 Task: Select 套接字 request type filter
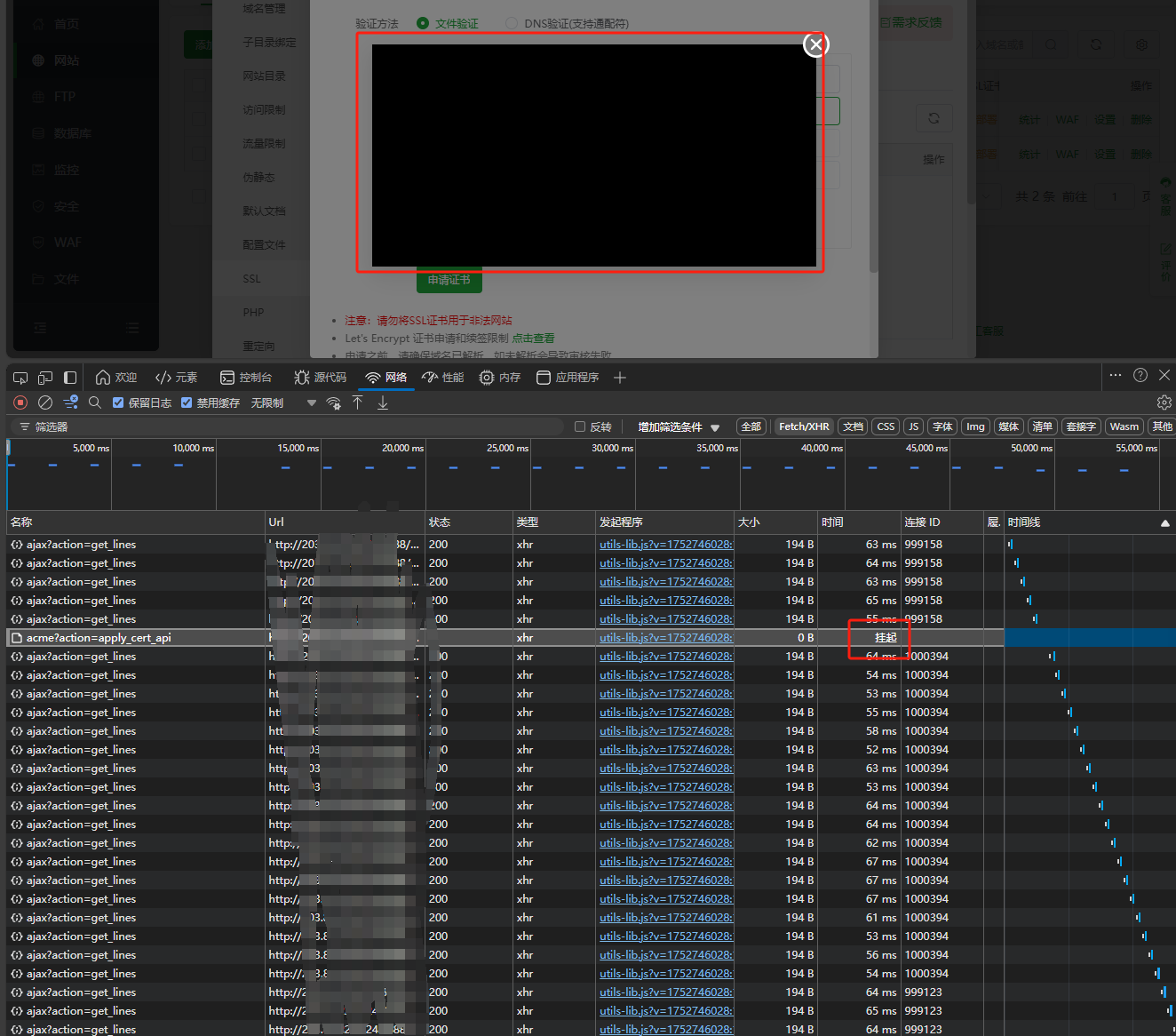tap(1081, 426)
